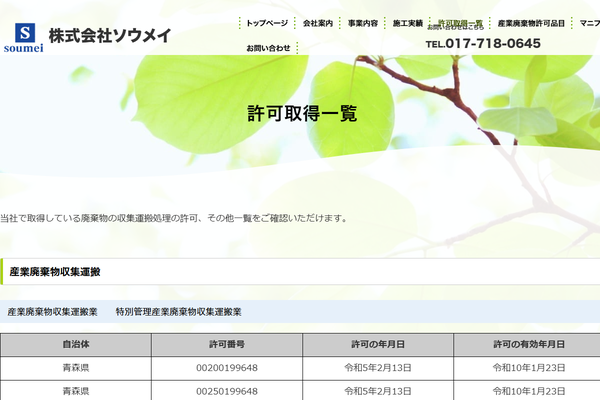Click the 産業廃棄物収集運搬 section heading
The image size is (600, 400).
click(x=55, y=272)
